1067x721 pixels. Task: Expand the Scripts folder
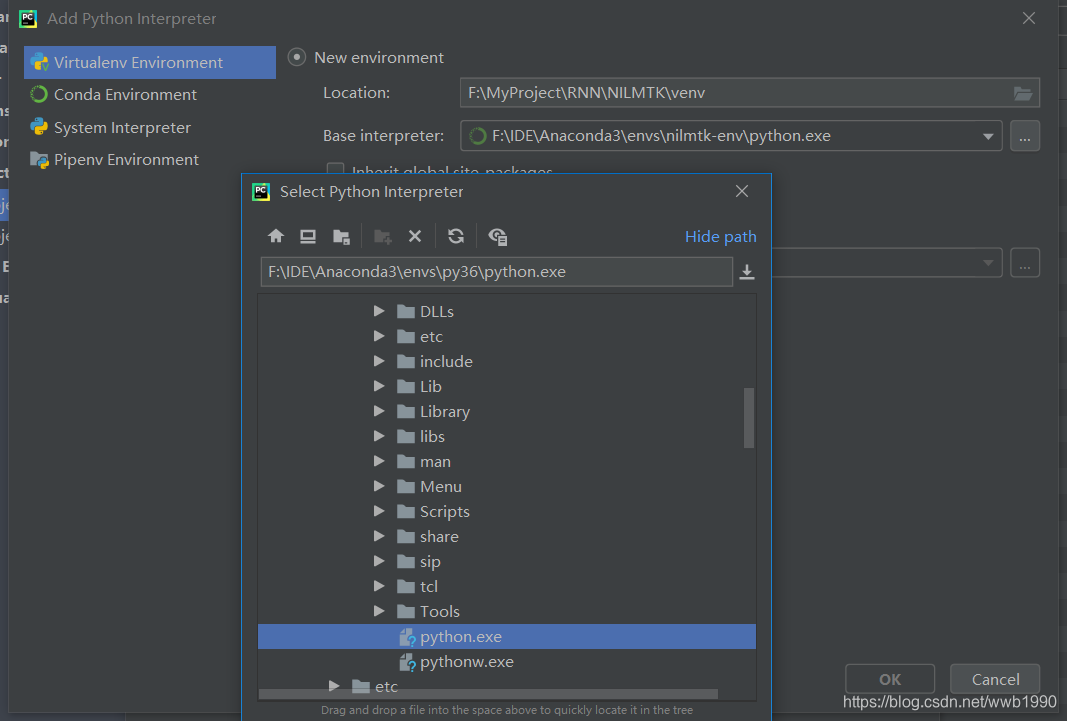(x=379, y=512)
